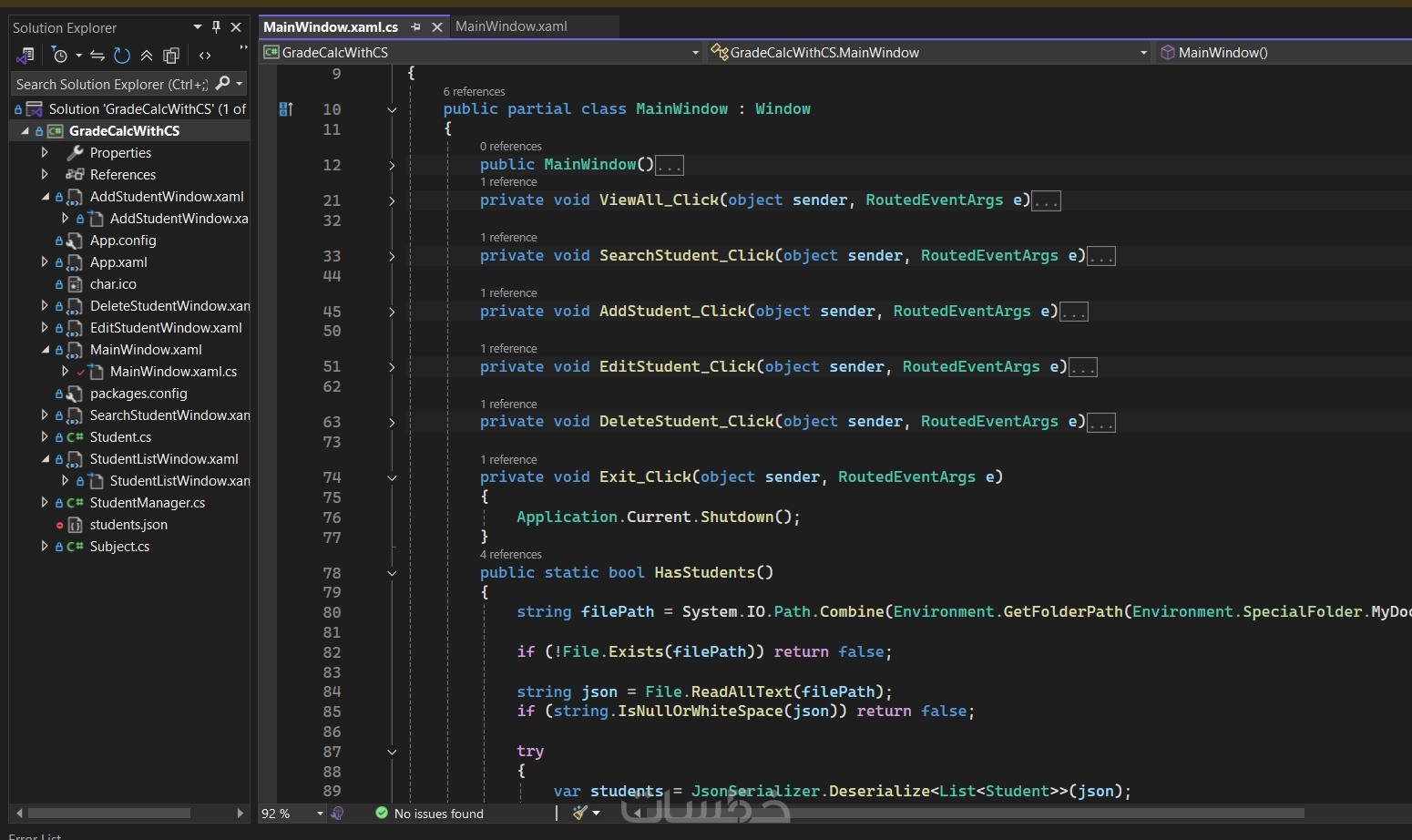Screen dimensions: 1412x840
Task: Expand the collapsed ViewAll_Click method
Action: 392,200
